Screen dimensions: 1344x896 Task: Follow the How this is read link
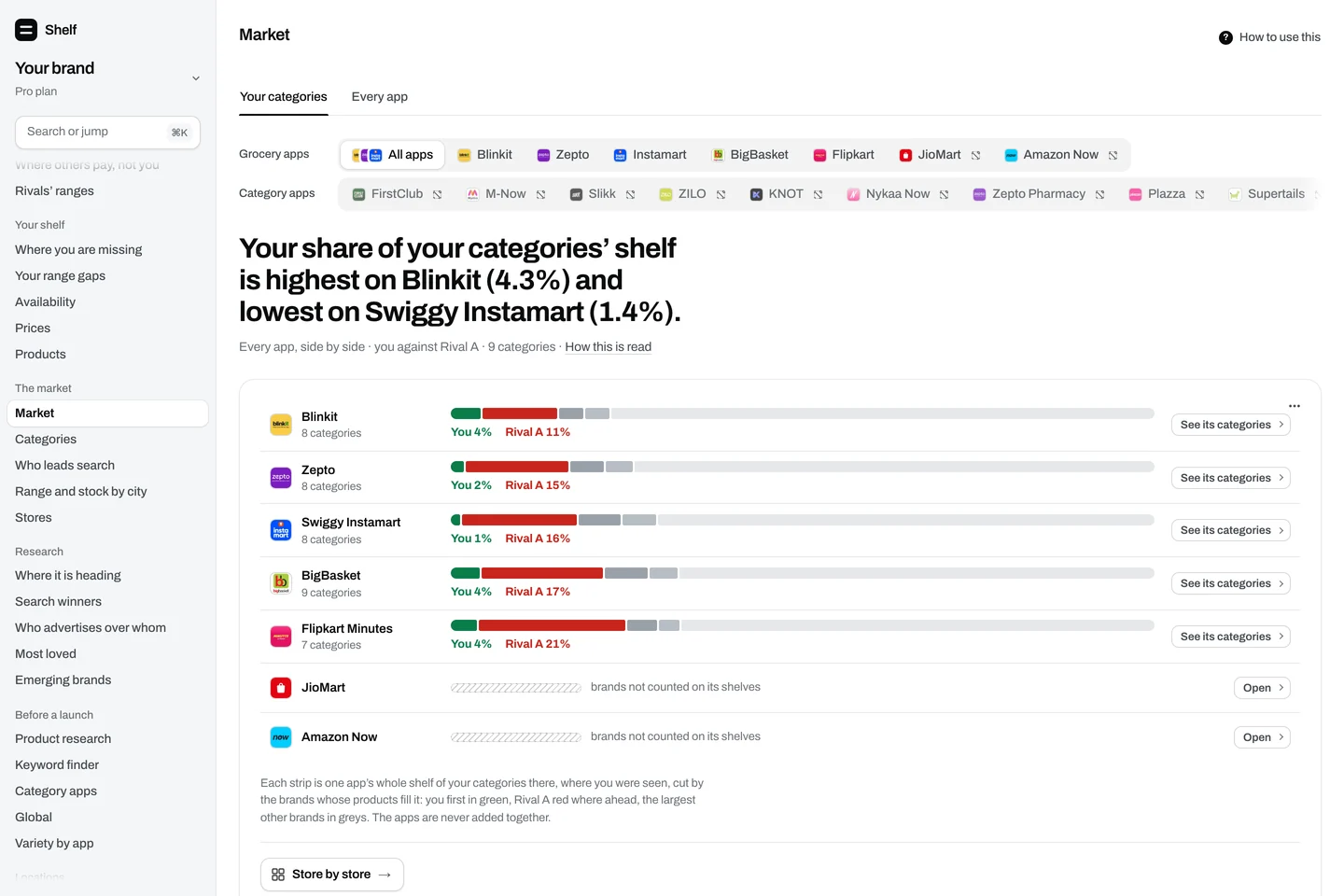coord(609,347)
